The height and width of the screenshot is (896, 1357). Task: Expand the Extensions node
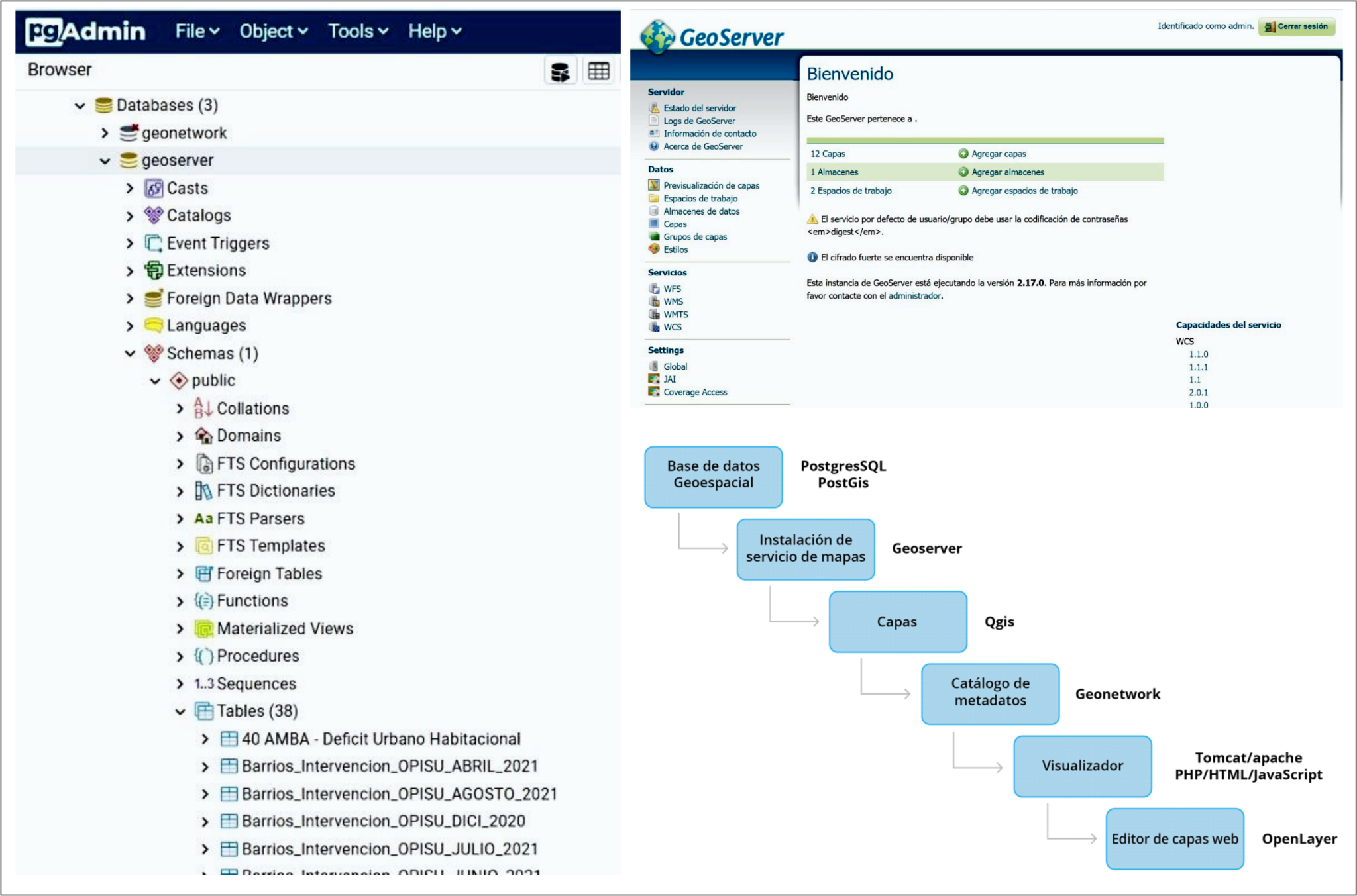130,271
